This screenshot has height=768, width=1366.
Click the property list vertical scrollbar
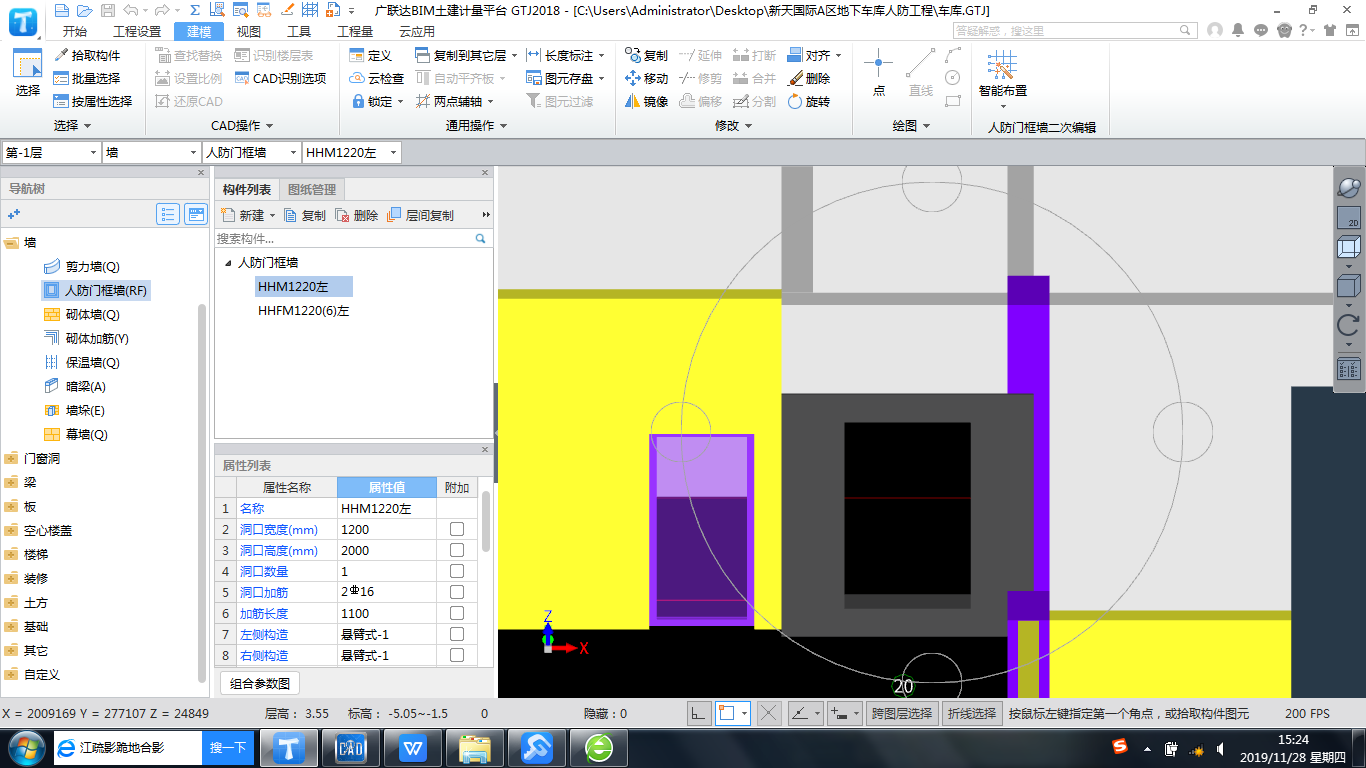click(486, 520)
